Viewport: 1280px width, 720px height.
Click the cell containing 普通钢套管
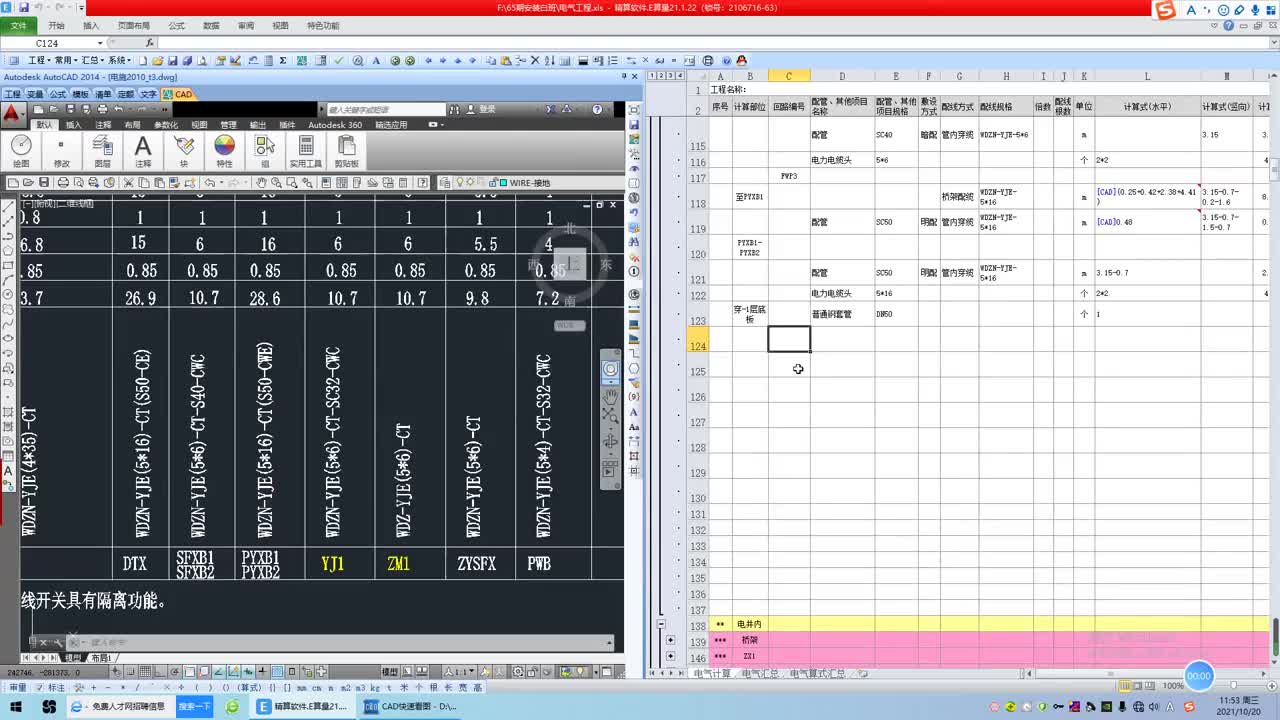point(842,314)
